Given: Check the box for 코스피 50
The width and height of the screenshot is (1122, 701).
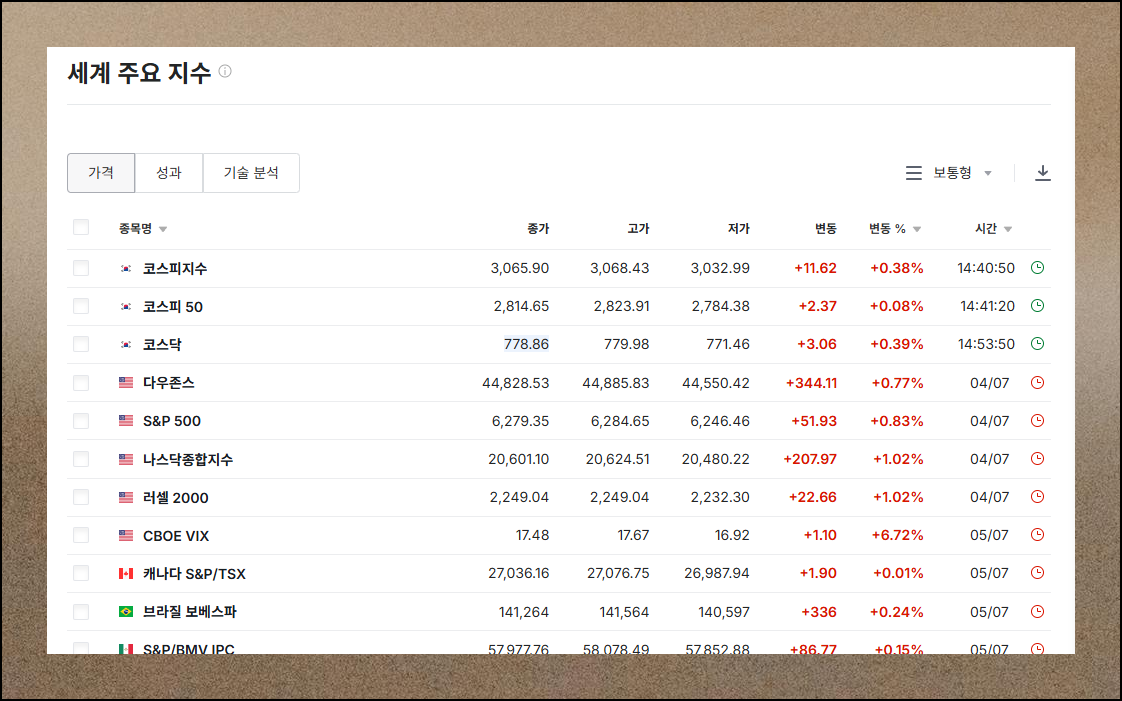Looking at the screenshot, I should tap(81, 305).
